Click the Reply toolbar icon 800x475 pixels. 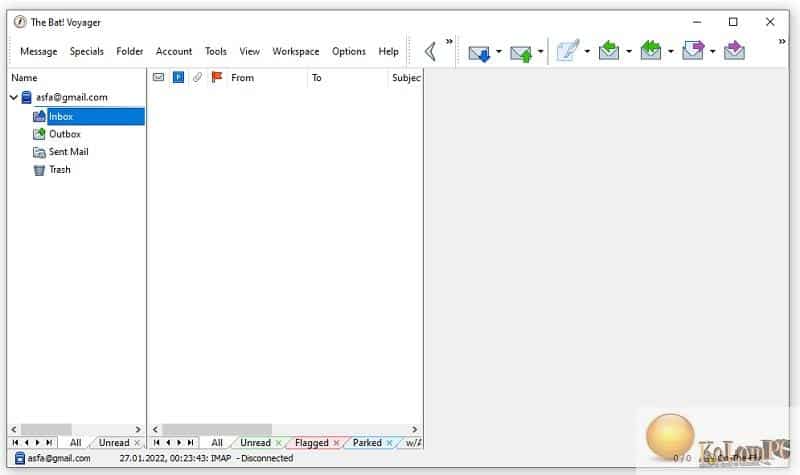609,51
